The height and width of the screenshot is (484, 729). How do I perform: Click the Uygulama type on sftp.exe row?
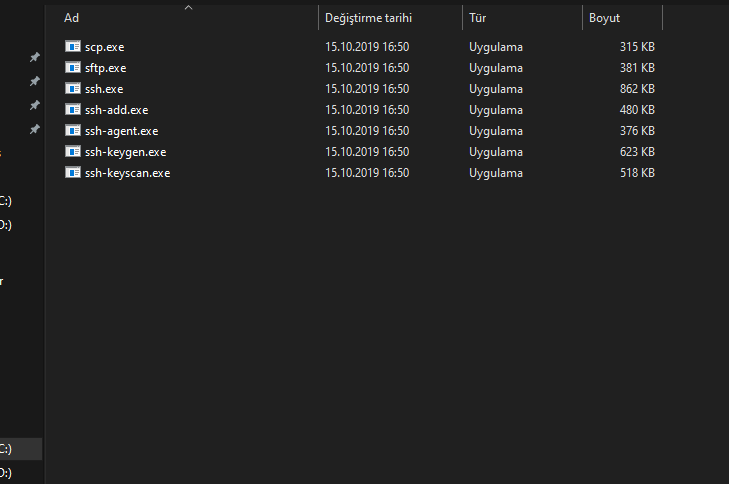click(495, 67)
